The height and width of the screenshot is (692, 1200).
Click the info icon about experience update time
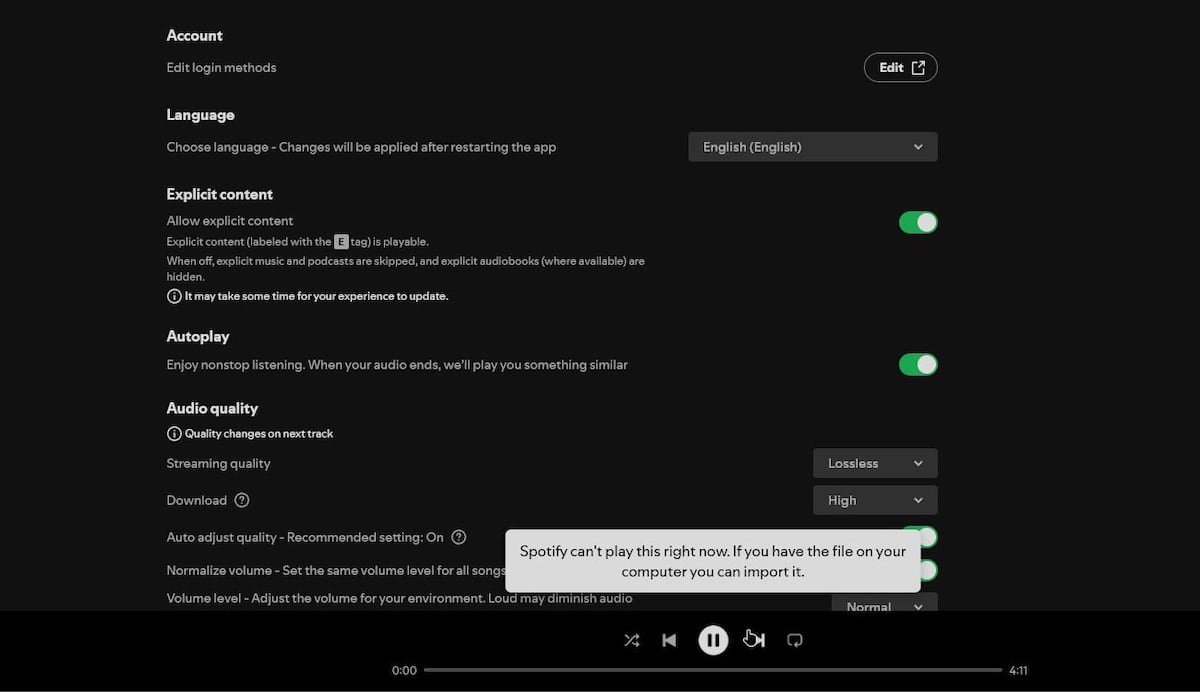click(x=174, y=296)
